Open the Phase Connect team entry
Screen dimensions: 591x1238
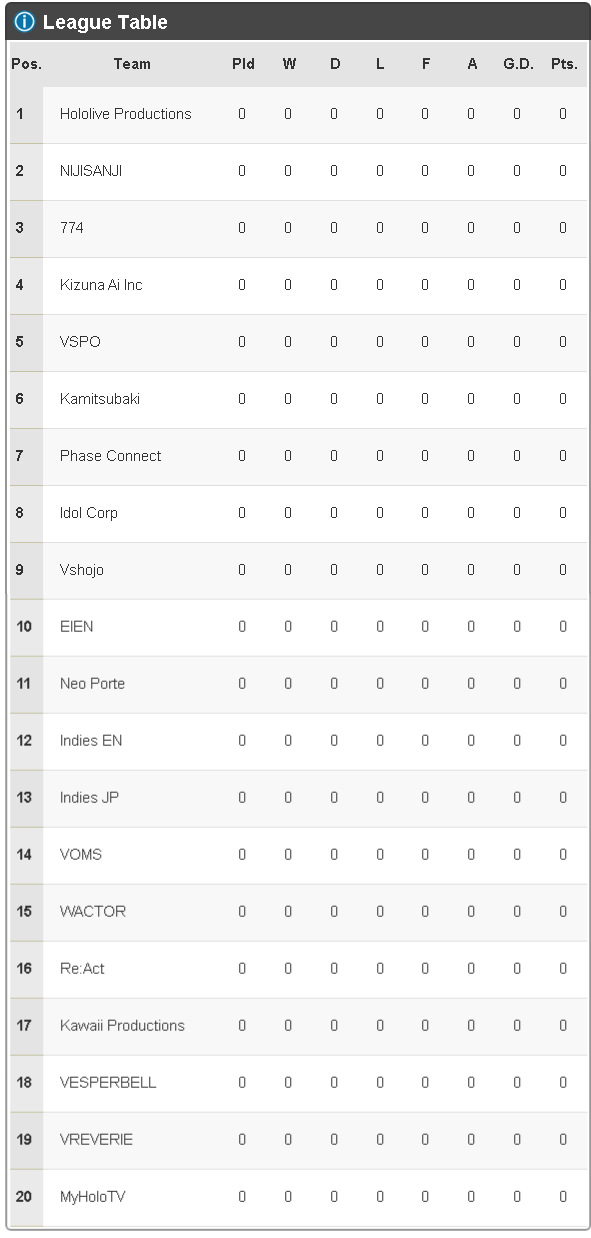pos(110,456)
